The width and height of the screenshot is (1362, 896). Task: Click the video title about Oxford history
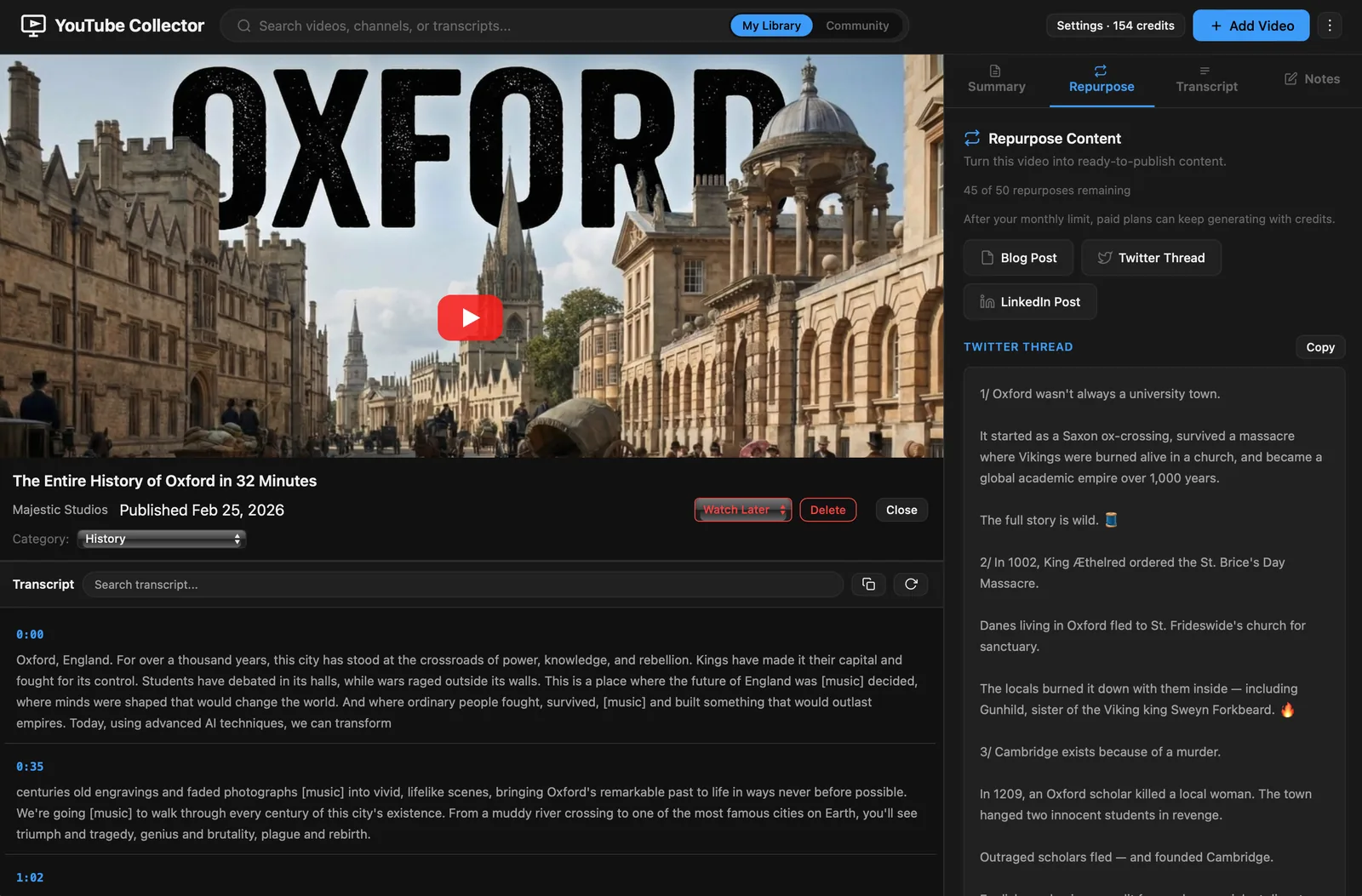point(164,481)
